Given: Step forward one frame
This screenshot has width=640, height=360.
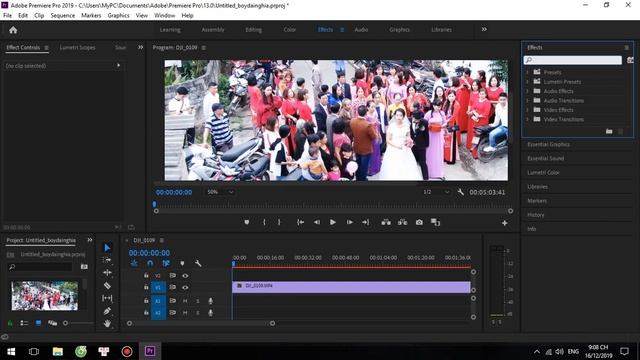Looking at the screenshot, I should [x=349, y=222].
